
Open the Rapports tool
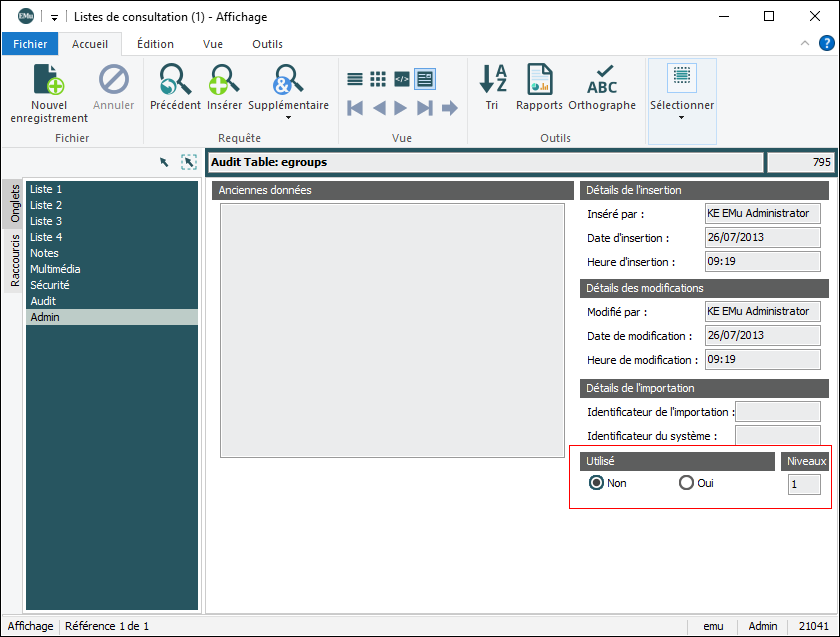click(x=540, y=80)
